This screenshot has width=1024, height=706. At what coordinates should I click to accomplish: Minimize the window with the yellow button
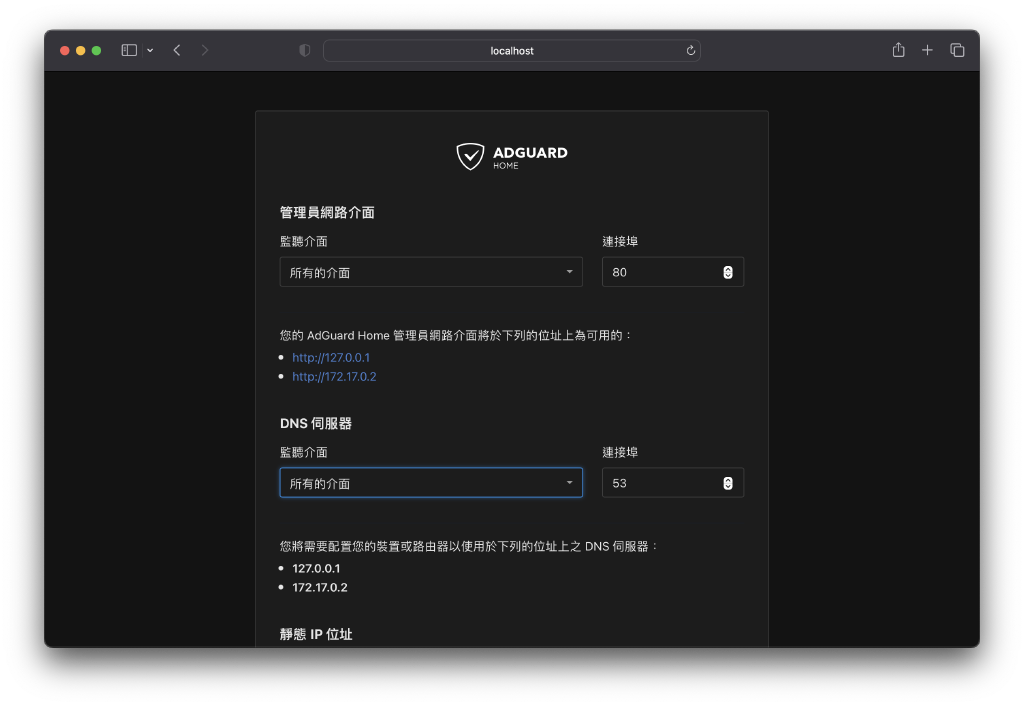pyautogui.click(x=80, y=50)
